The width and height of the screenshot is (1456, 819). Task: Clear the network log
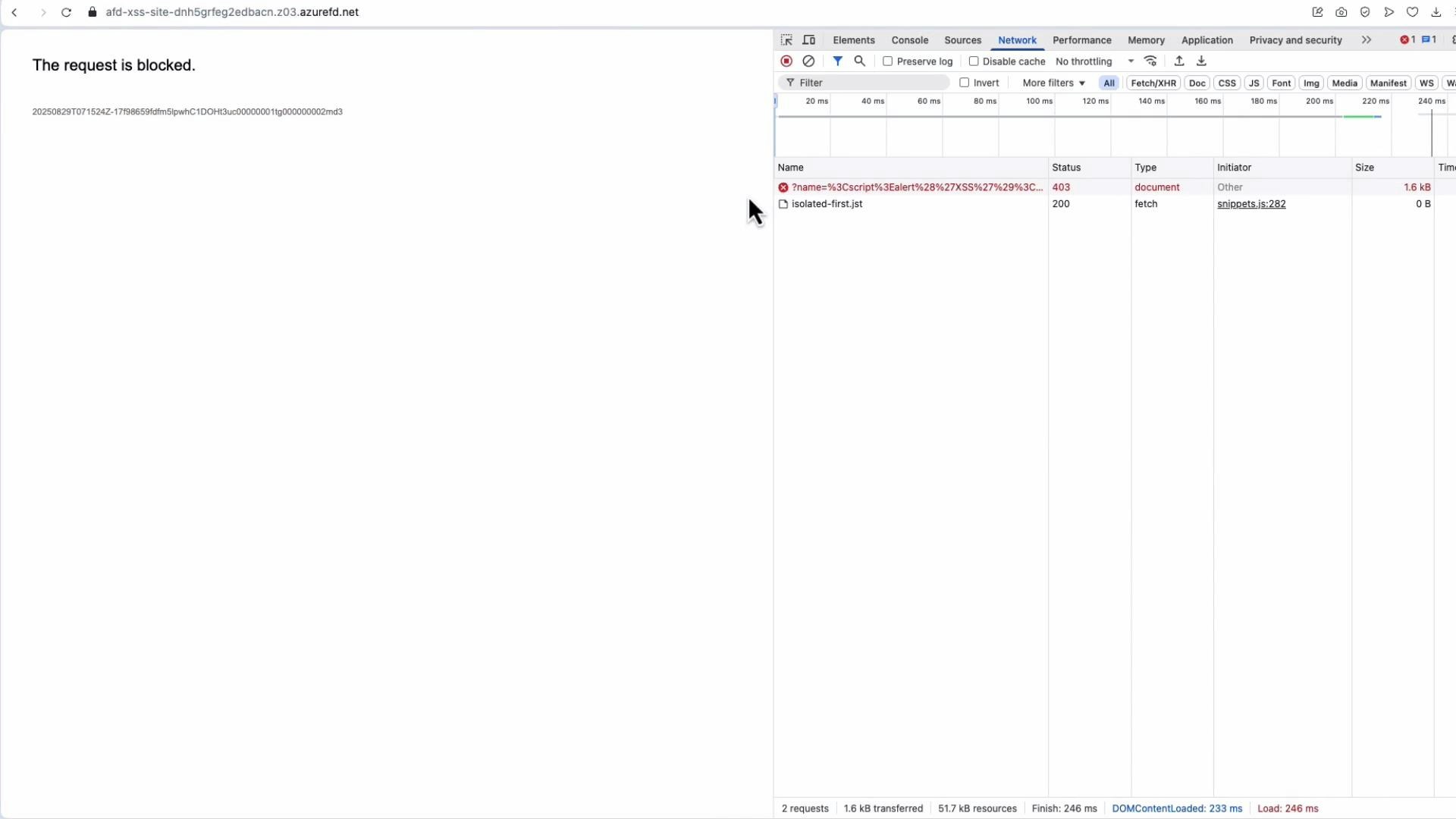coord(808,61)
